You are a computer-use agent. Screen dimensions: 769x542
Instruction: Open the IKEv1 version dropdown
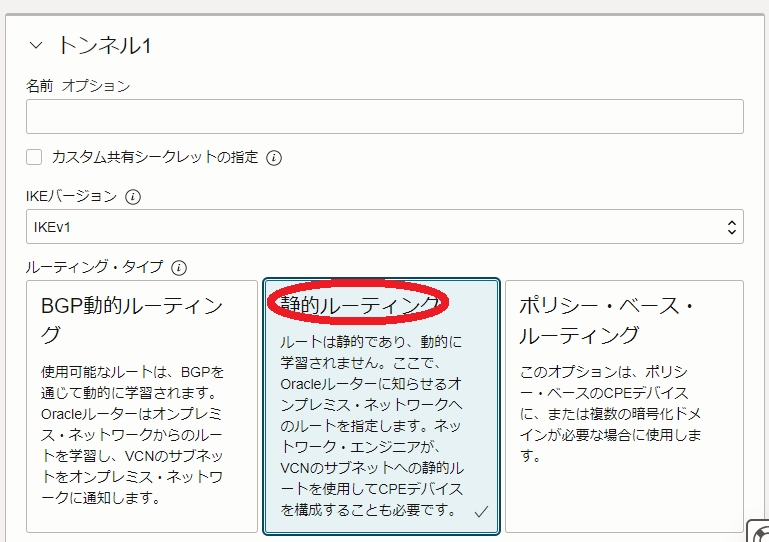[x=384, y=227]
